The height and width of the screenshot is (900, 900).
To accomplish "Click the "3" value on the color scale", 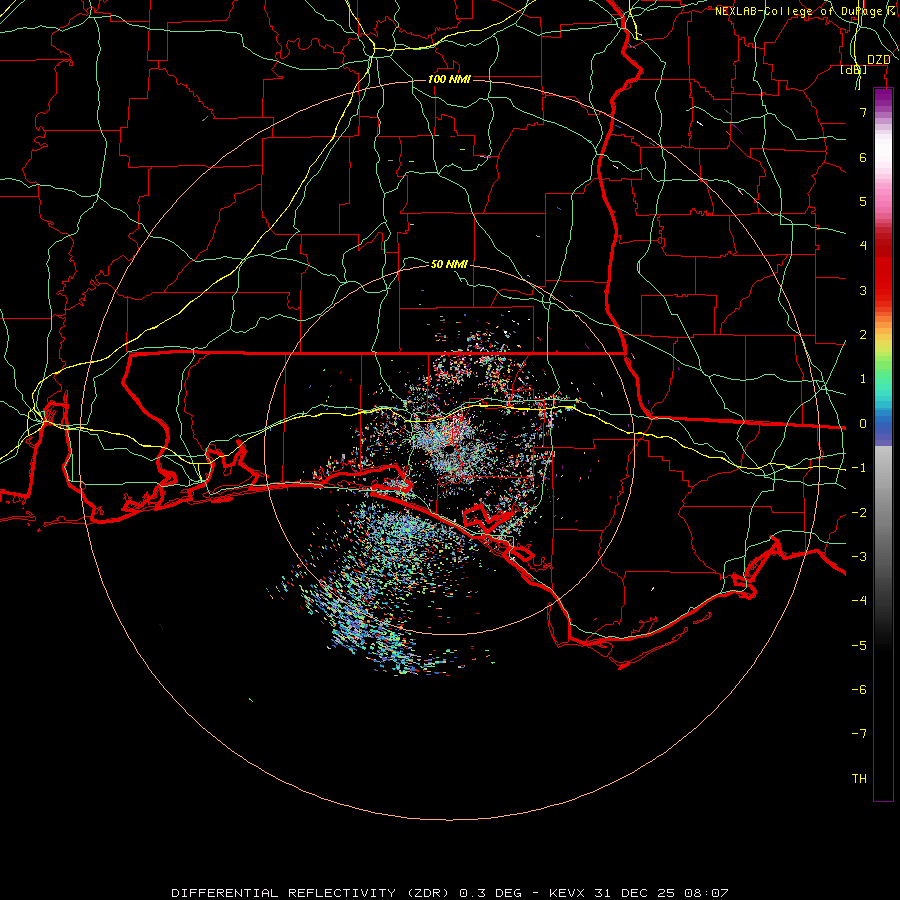I will pos(863,290).
